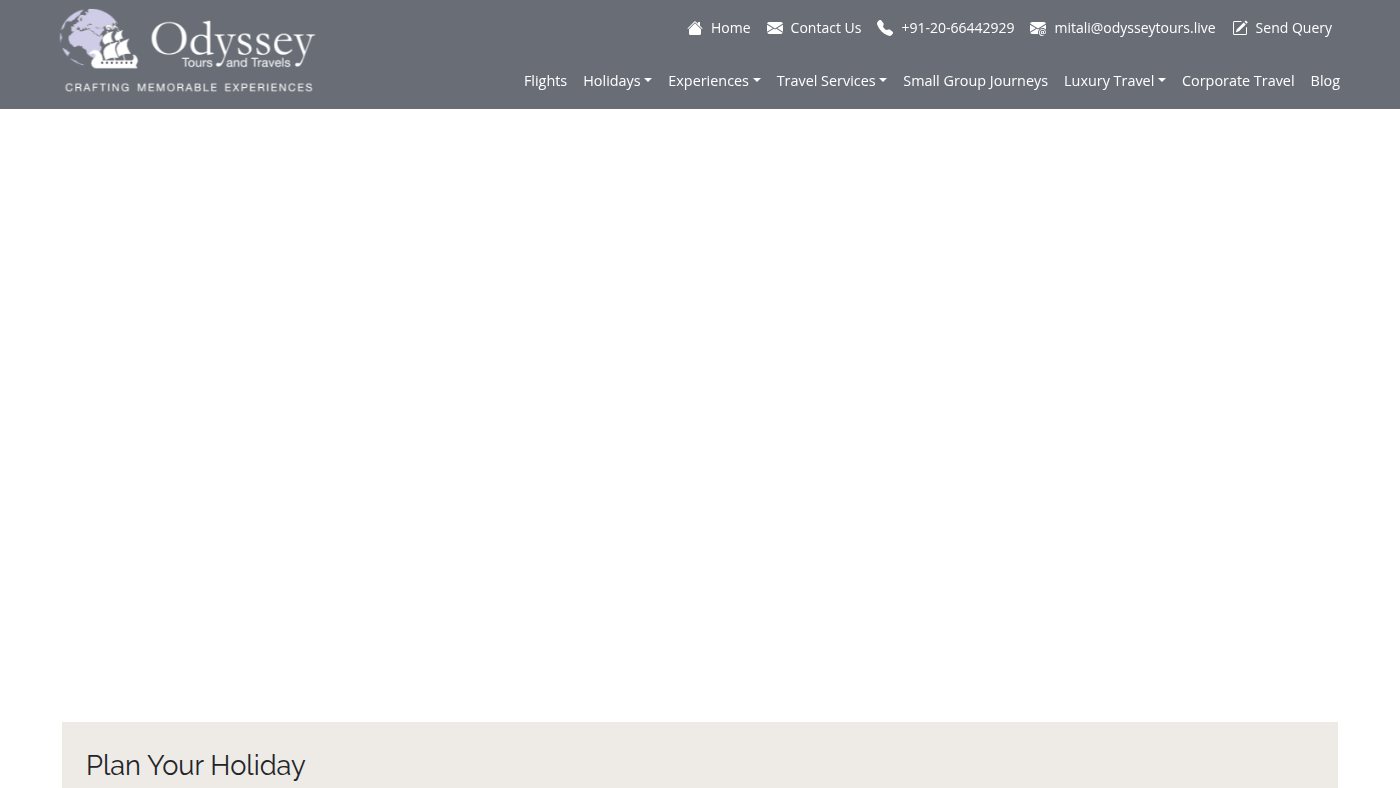This screenshot has height=788, width=1400.
Task: Call the number +91-20-66442929
Action: [x=957, y=28]
